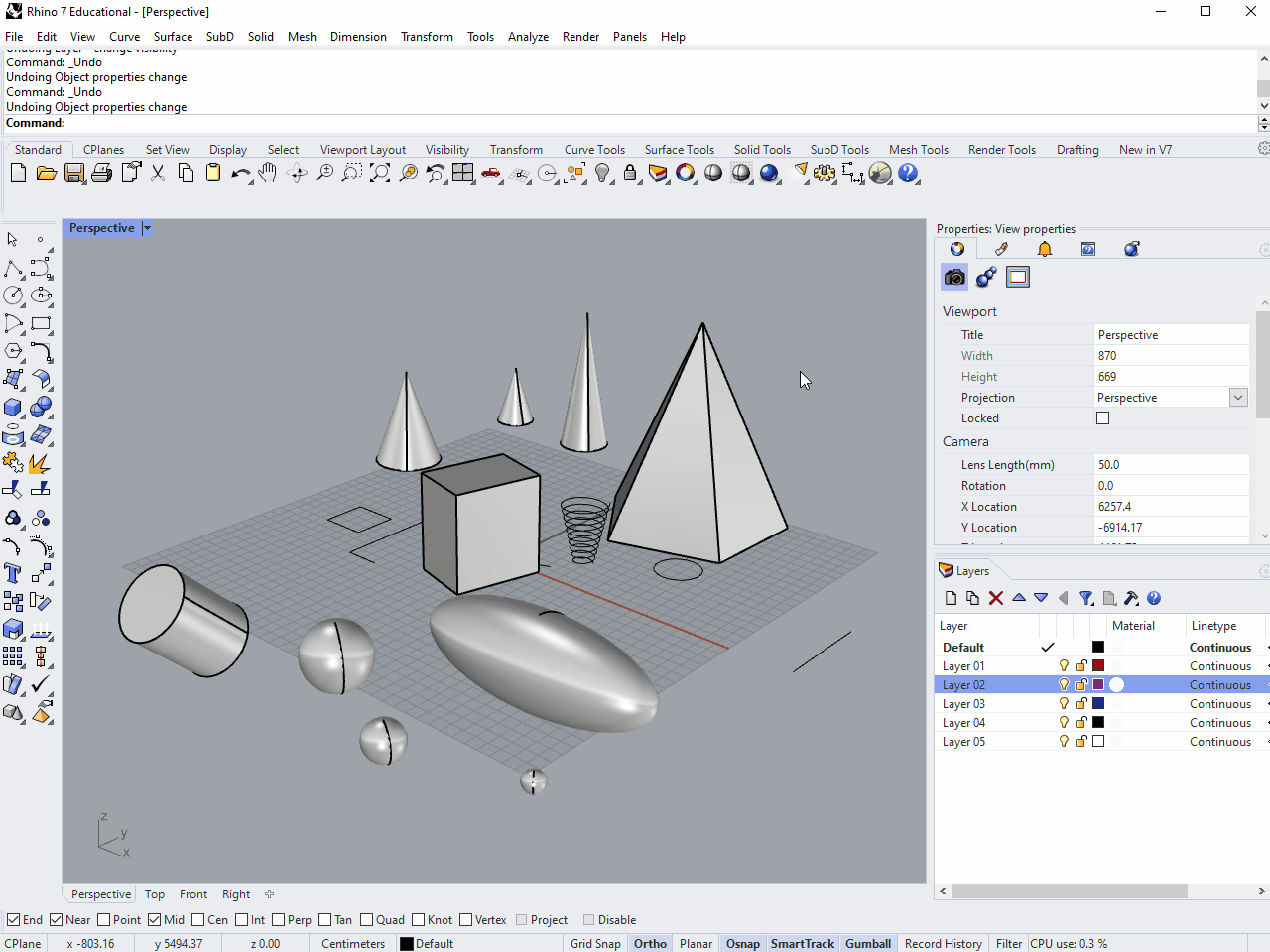Click the Cut scissors icon
1270x952 pixels.
tap(158, 173)
